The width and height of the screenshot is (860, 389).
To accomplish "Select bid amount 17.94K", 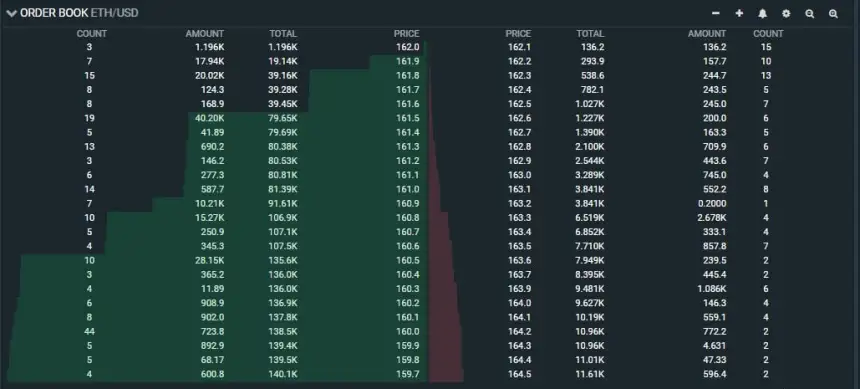I will [x=210, y=61].
